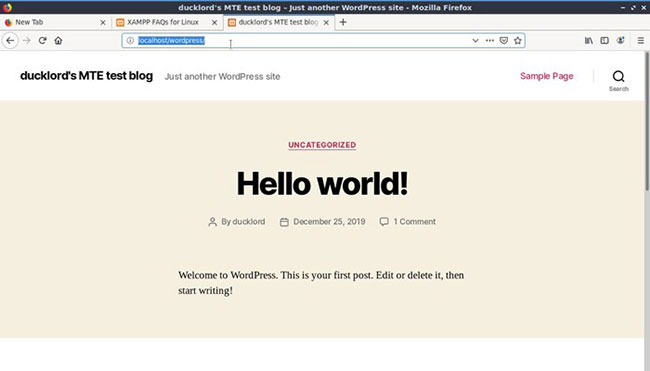
Task: Open the Firefox home page icon
Action: pyautogui.click(x=58, y=41)
